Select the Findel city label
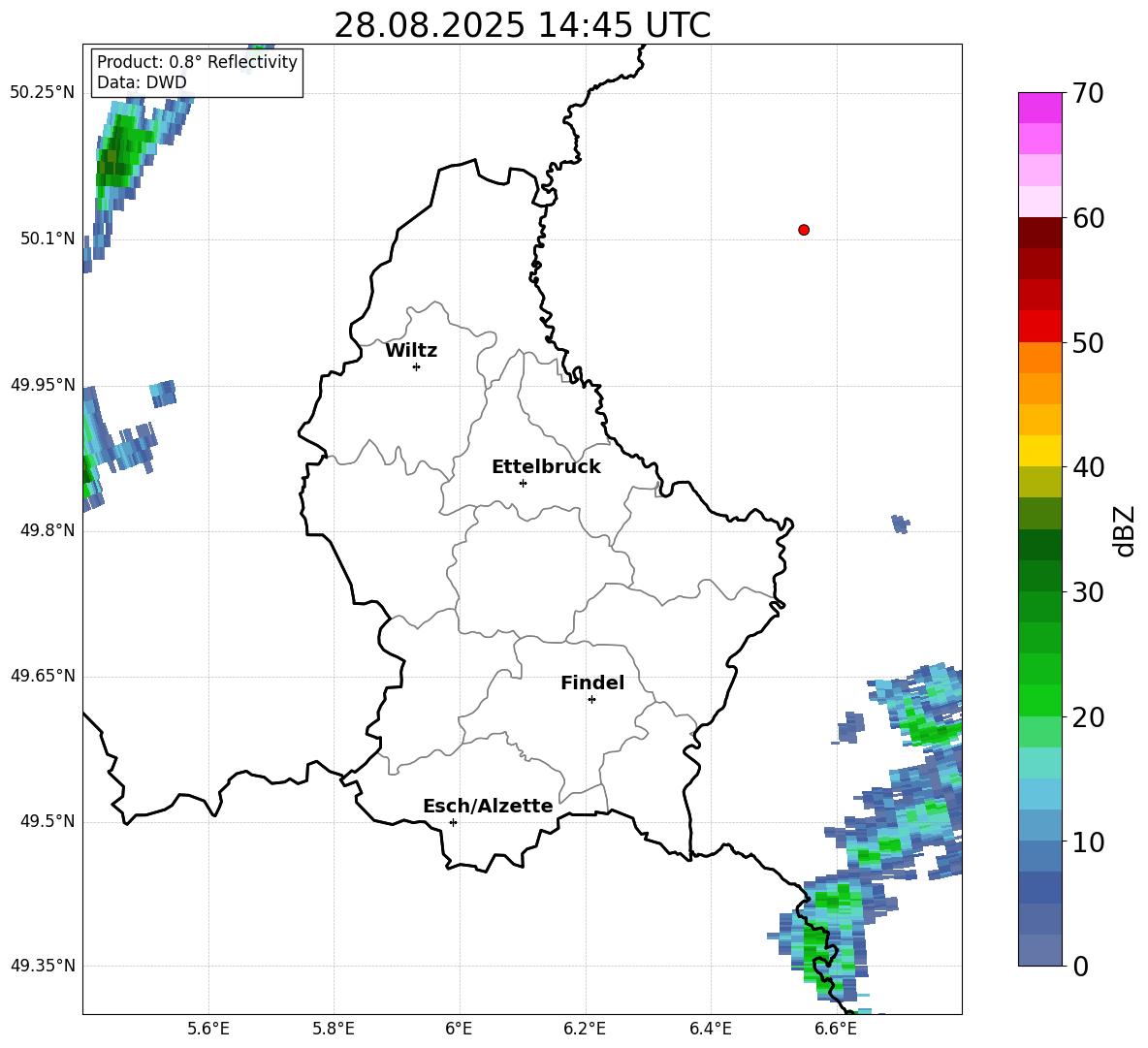This screenshot has width=1148, height=1048. pyautogui.click(x=592, y=683)
